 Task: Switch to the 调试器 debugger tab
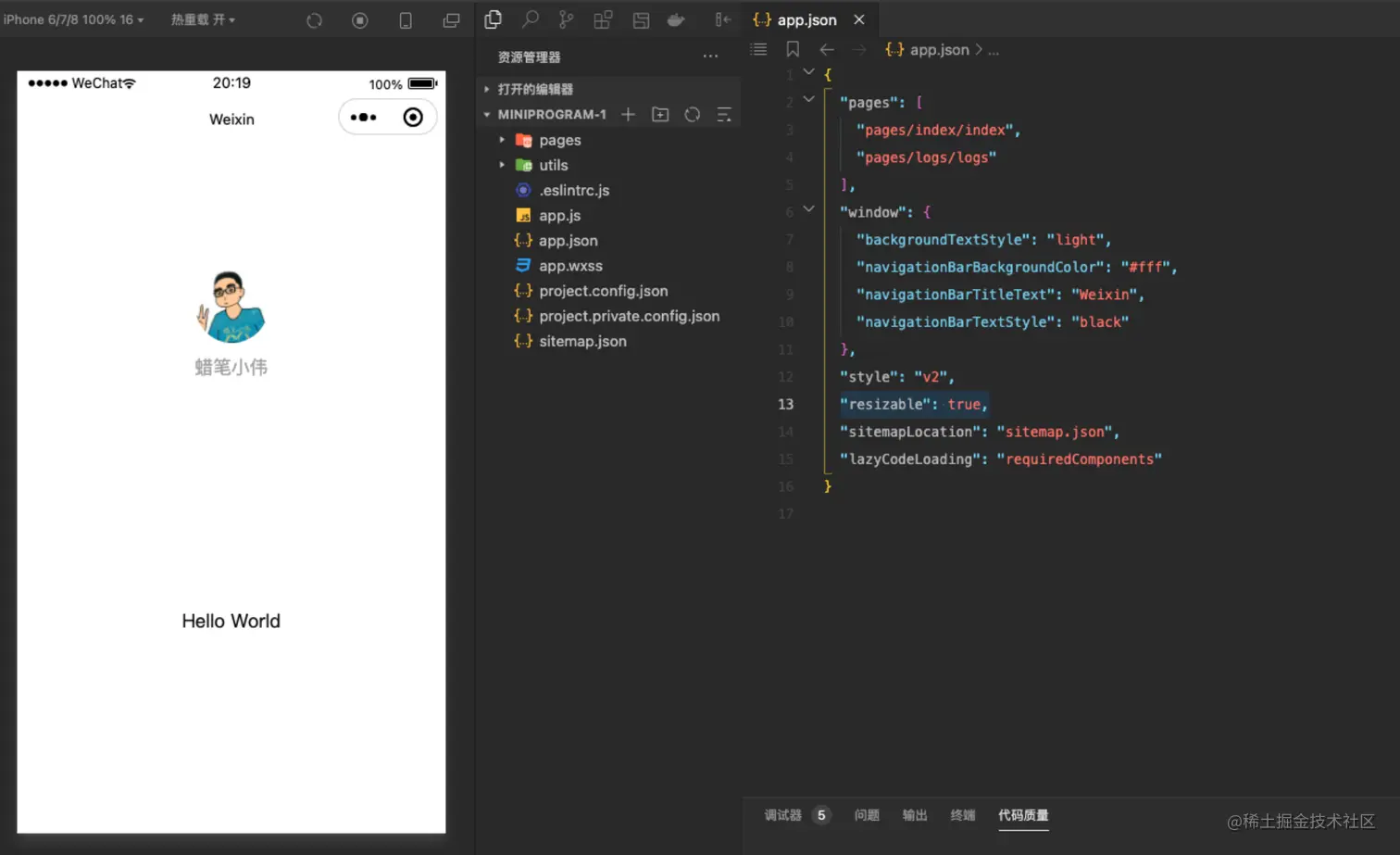[783, 815]
